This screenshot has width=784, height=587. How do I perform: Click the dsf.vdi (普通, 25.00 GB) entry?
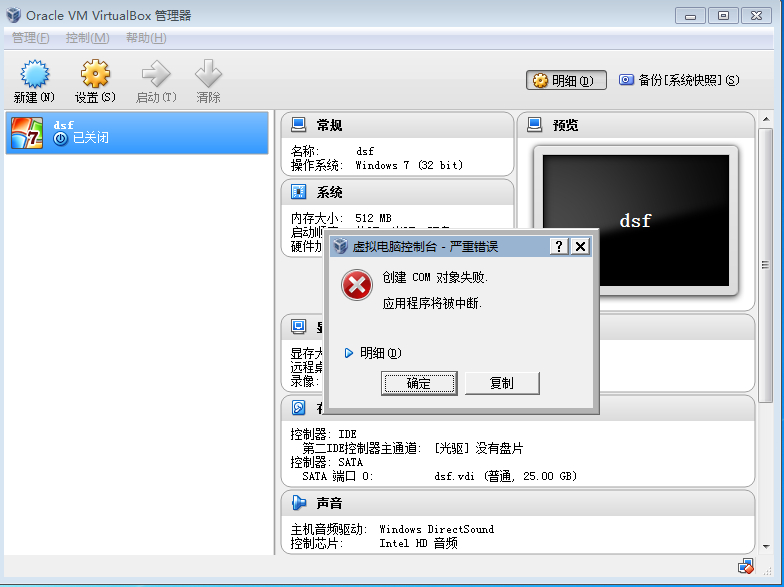click(506, 476)
